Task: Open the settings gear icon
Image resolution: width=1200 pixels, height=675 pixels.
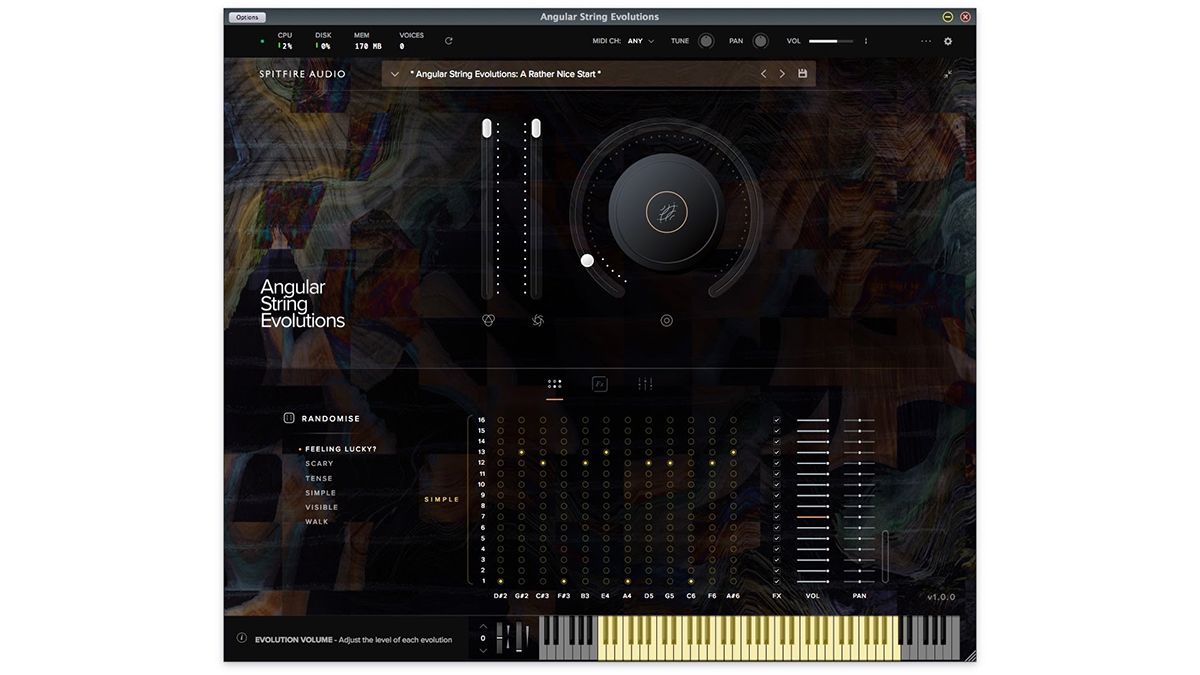Action: 948,41
